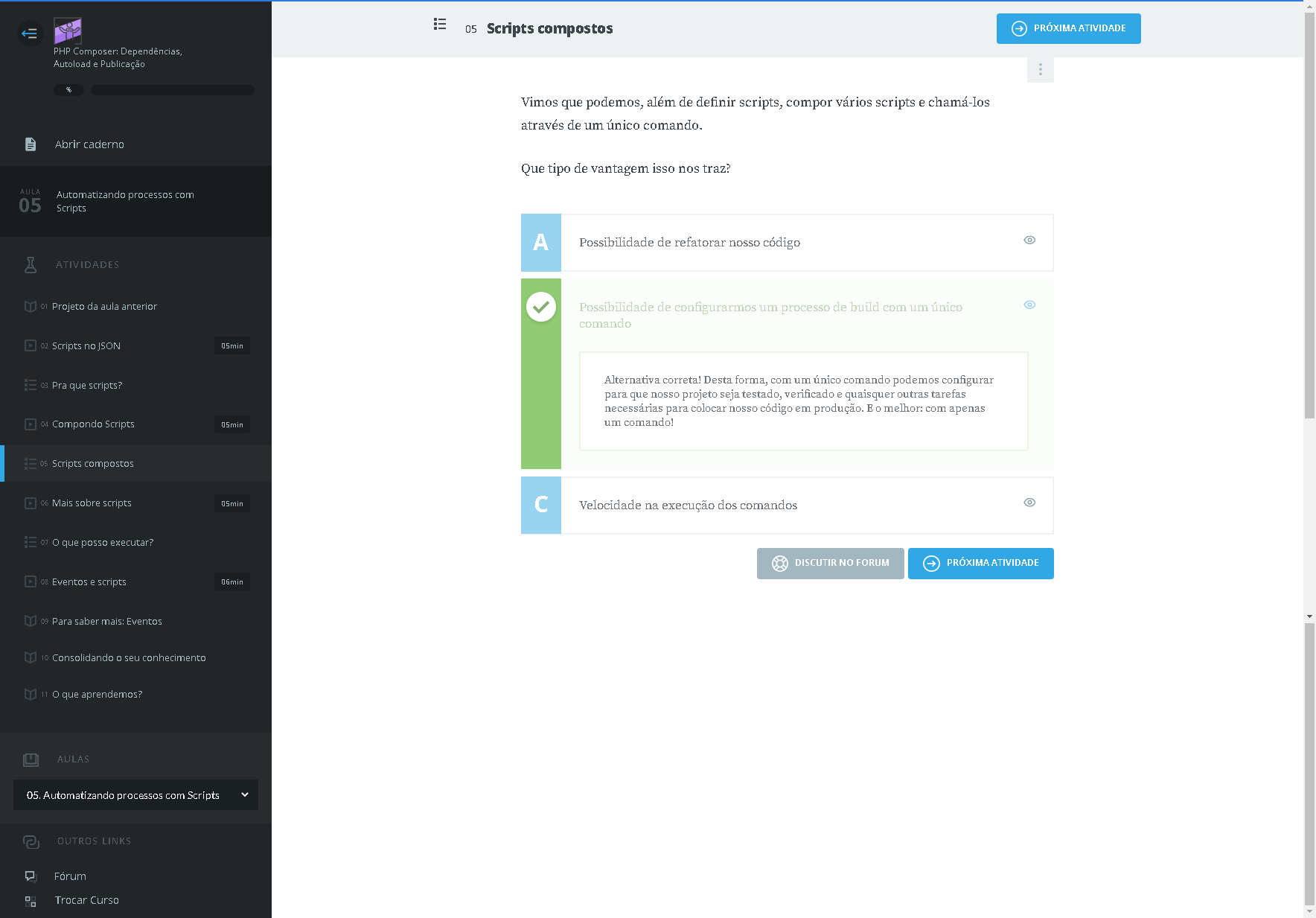The height and width of the screenshot is (918, 1316).
Task: Click the back arrow icon in sidebar
Action: tap(30, 33)
